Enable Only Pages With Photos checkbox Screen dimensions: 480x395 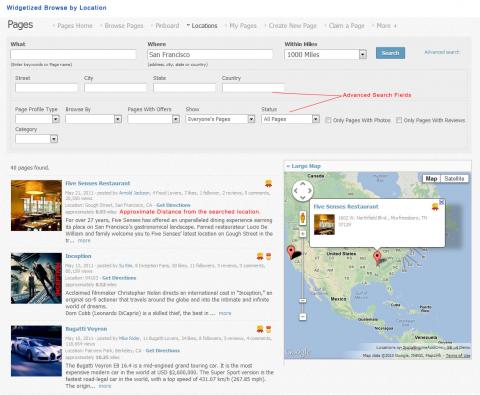pos(328,120)
